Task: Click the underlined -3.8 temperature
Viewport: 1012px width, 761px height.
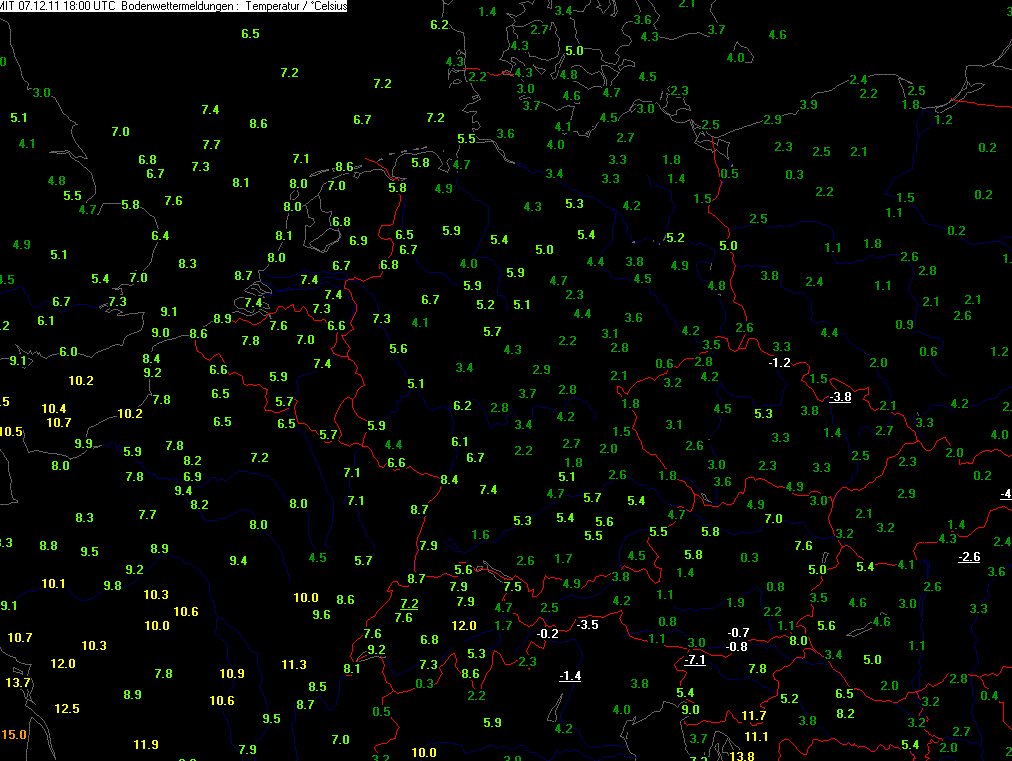Action: tap(840, 396)
